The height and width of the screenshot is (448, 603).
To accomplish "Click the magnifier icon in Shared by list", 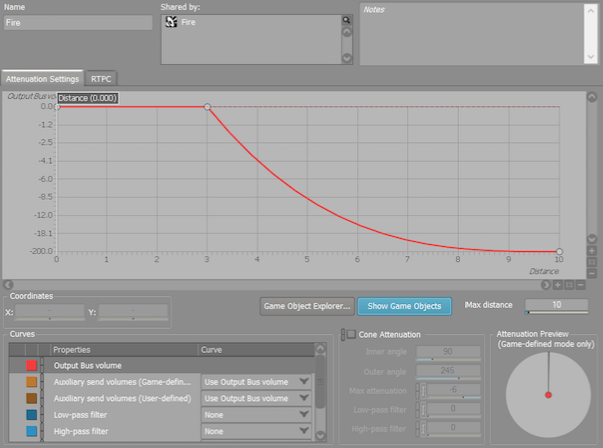I will (346, 20).
